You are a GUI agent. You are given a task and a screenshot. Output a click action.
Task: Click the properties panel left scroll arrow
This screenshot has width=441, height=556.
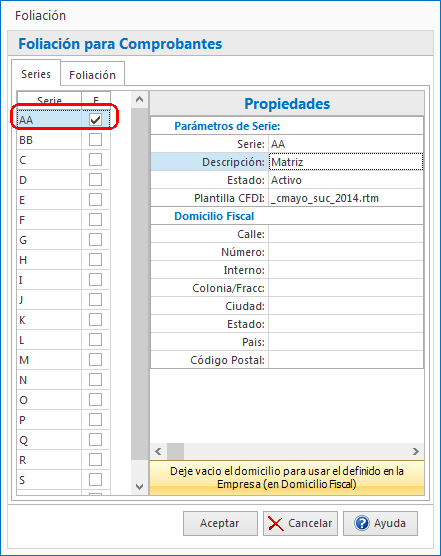[x=158, y=451]
